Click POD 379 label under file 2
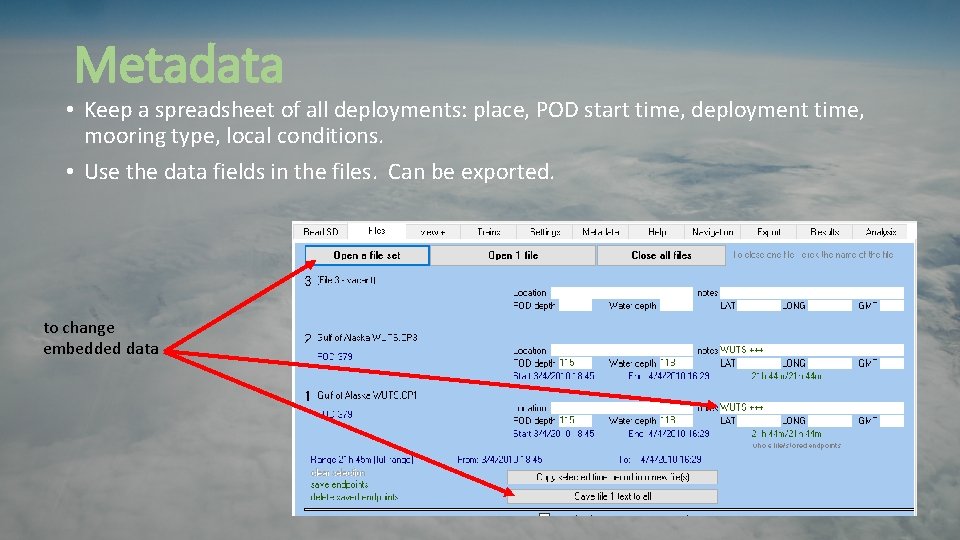 click(x=335, y=356)
